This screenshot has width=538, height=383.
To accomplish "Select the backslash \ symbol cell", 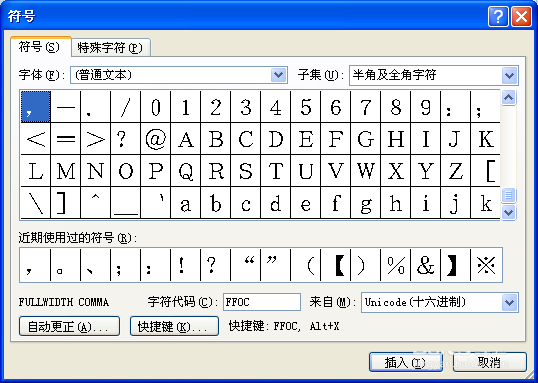I will coord(36,203).
